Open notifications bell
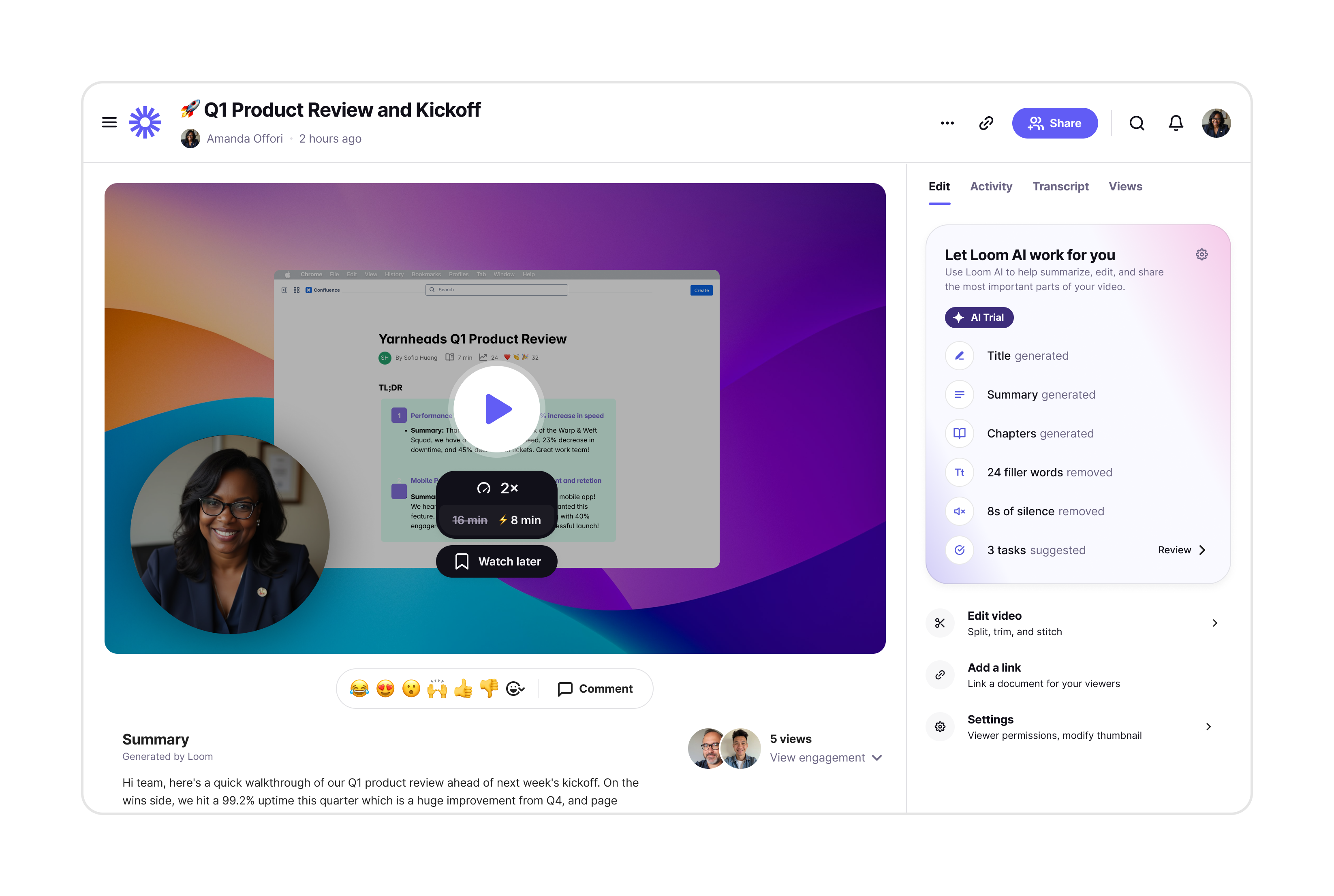The width and height of the screenshot is (1334, 896). 1176,123
